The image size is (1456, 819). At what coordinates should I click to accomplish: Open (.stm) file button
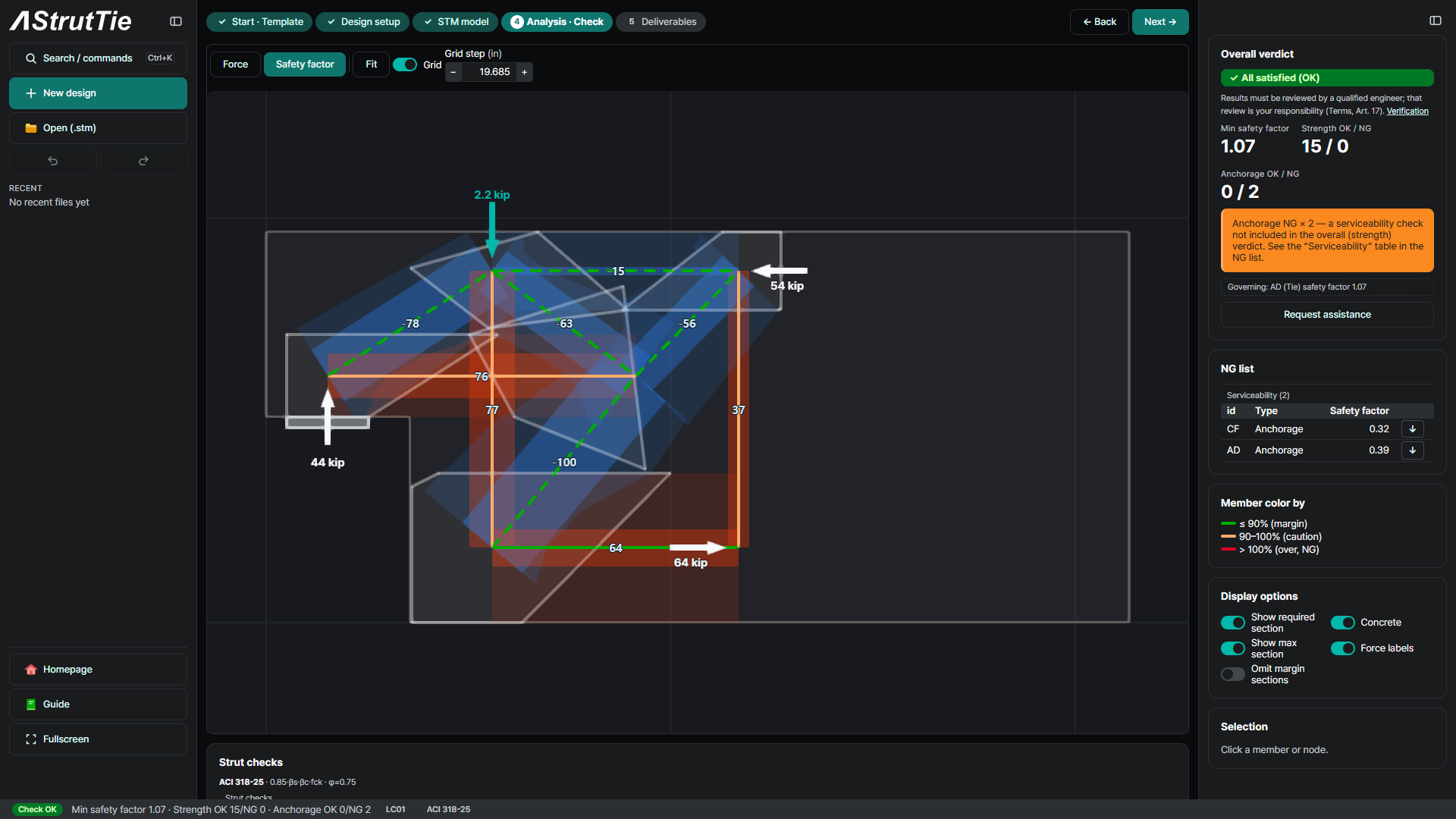[x=98, y=128]
